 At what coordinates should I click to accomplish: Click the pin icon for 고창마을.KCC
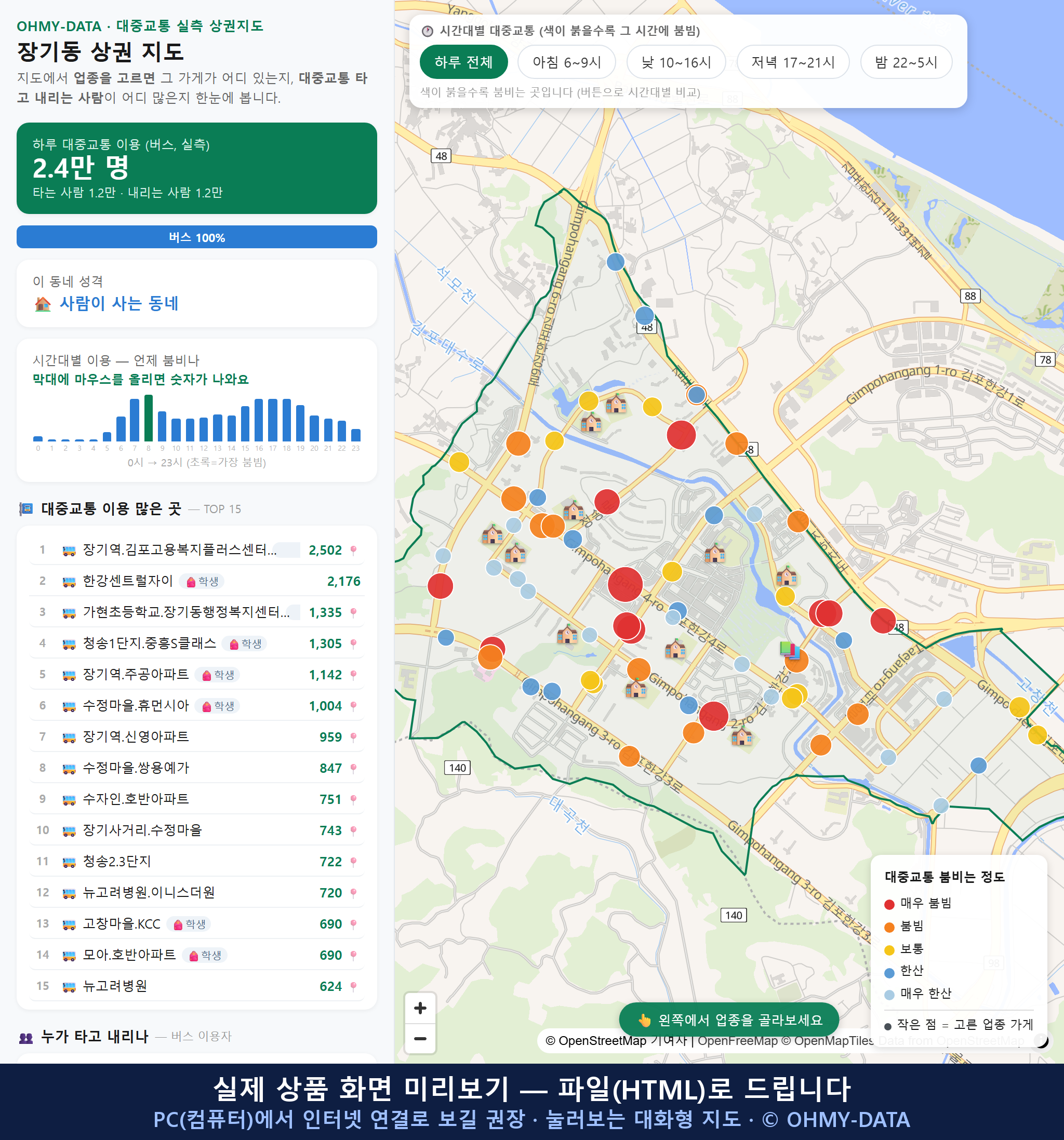pyautogui.click(x=353, y=924)
